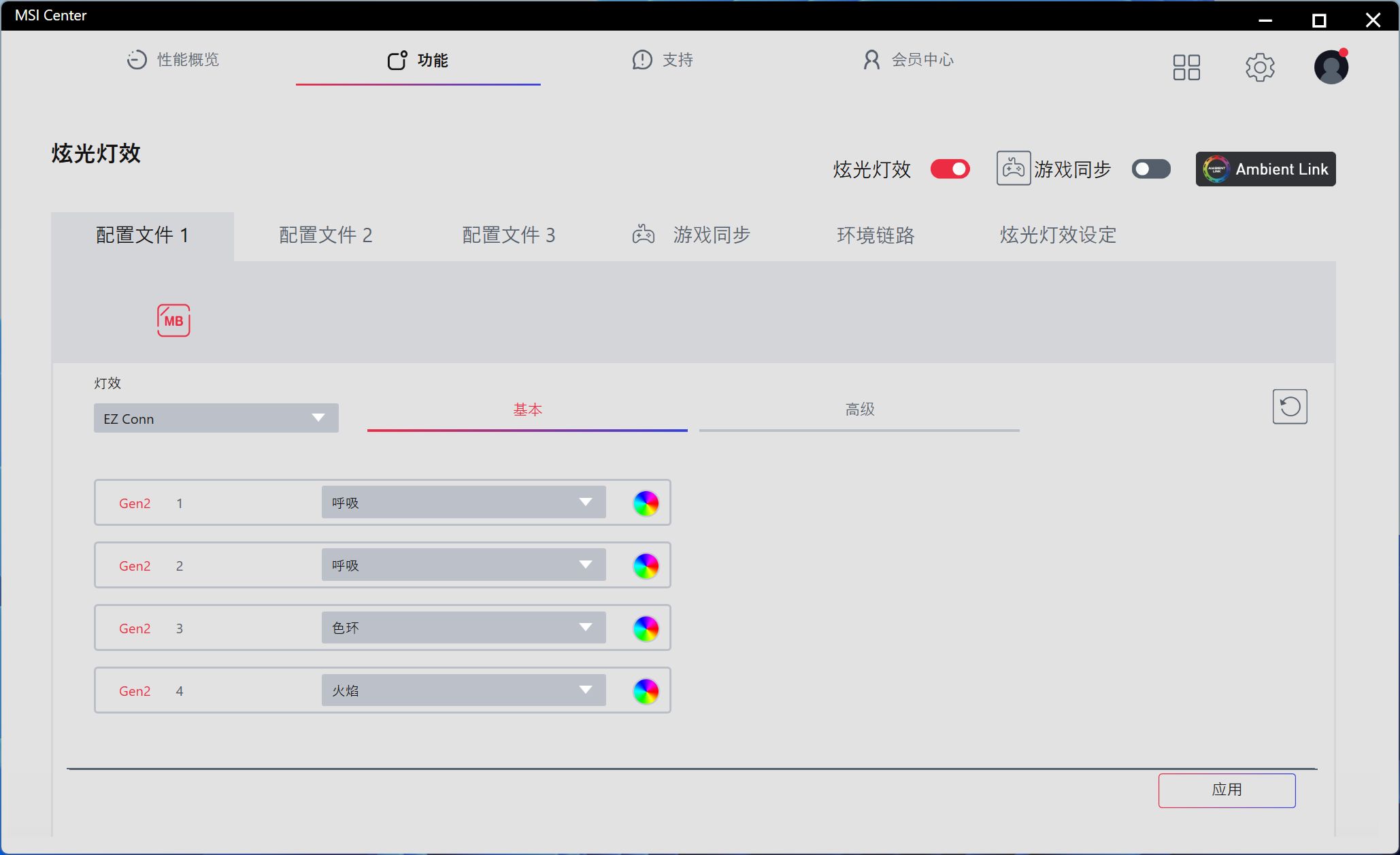Screen dimensions: 1400x855
Task: Turn off the 炫光灯效 toggle
Action: [x=950, y=169]
